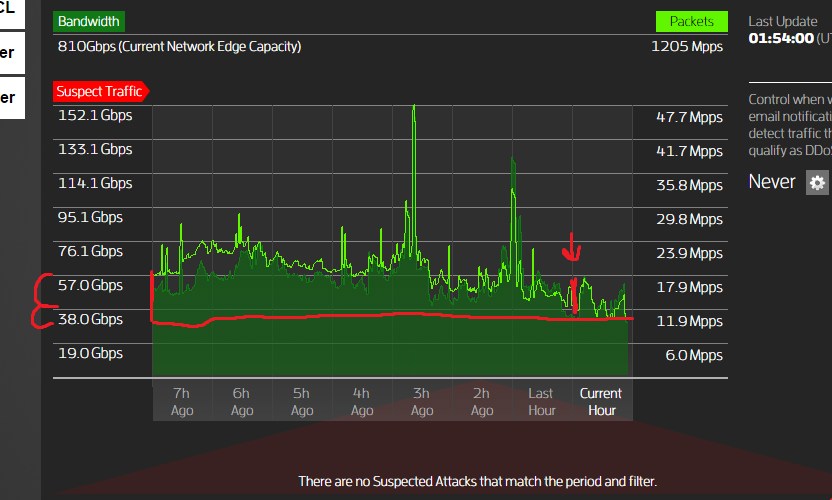Click the 35.8 Mpps axis label
Screen dimensions: 832x500
point(689,185)
